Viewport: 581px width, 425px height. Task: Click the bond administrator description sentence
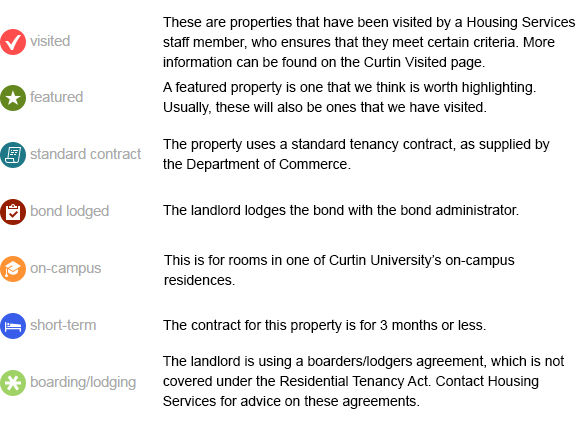(341, 210)
